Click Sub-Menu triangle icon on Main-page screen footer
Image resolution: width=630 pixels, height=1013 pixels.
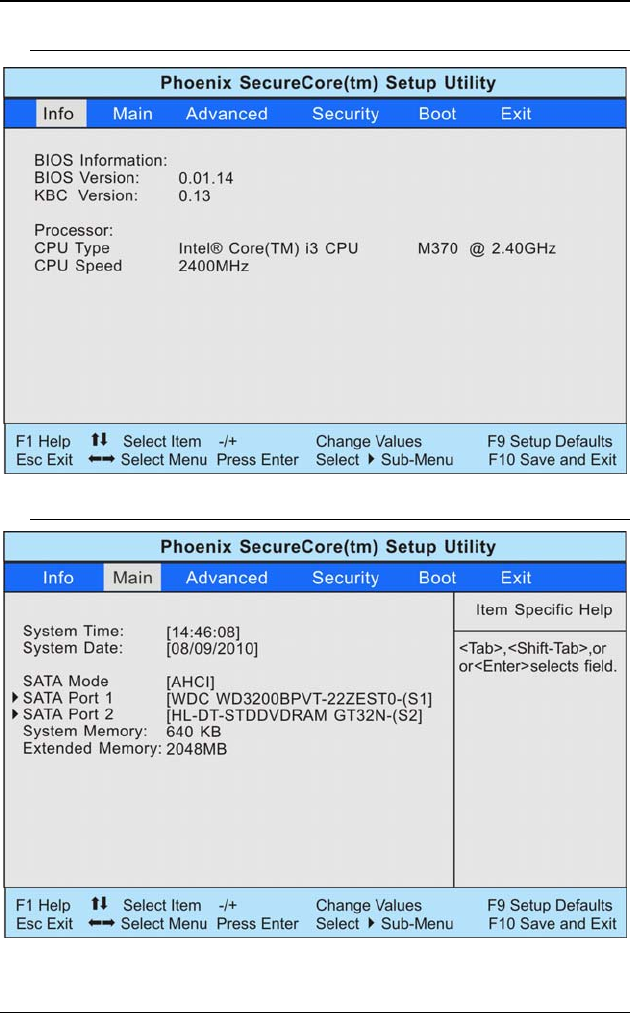point(371,923)
